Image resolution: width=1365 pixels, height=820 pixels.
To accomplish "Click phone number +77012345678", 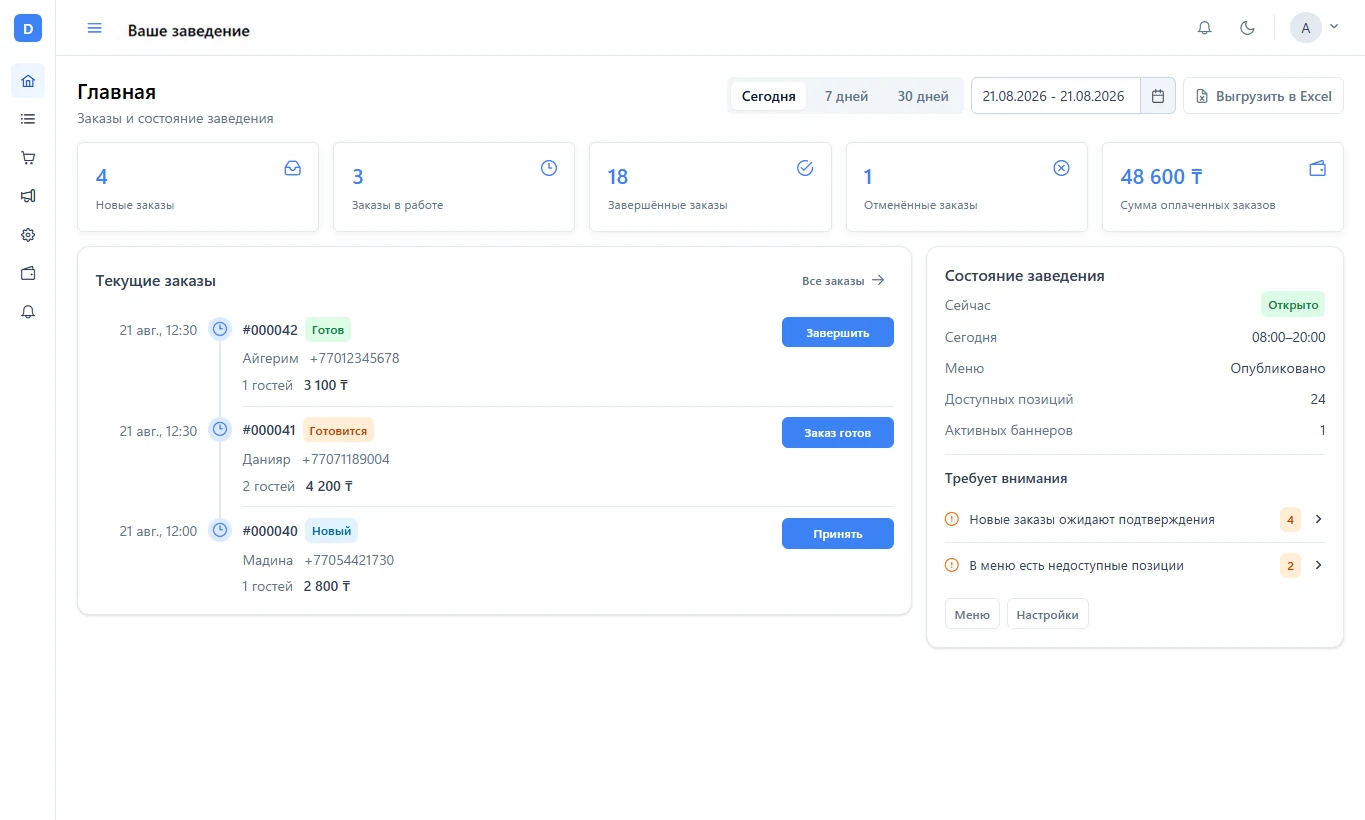I will click(x=354, y=358).
